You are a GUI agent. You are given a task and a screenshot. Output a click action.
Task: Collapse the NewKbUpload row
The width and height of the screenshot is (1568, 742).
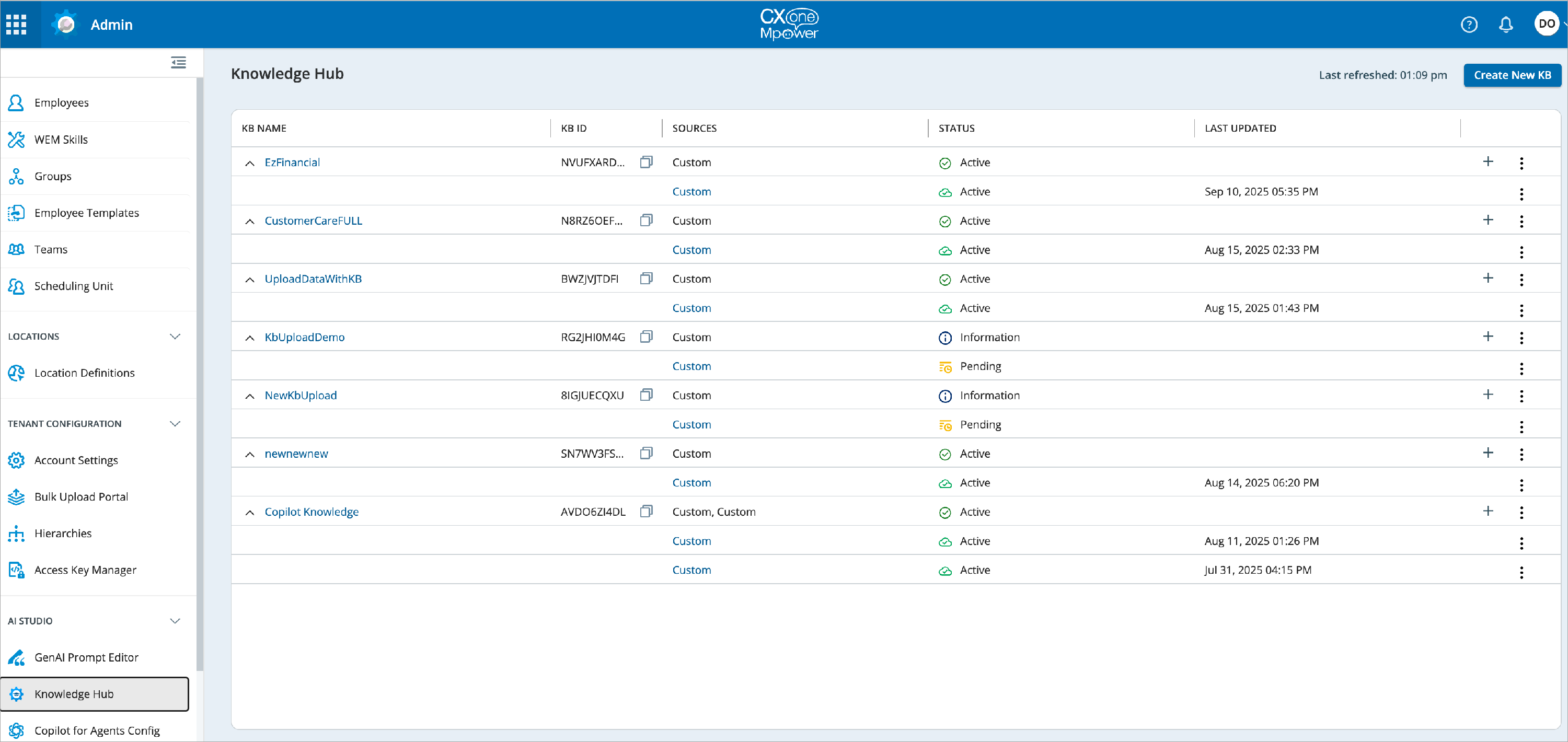pyautogui.click(x=249, y=396)
